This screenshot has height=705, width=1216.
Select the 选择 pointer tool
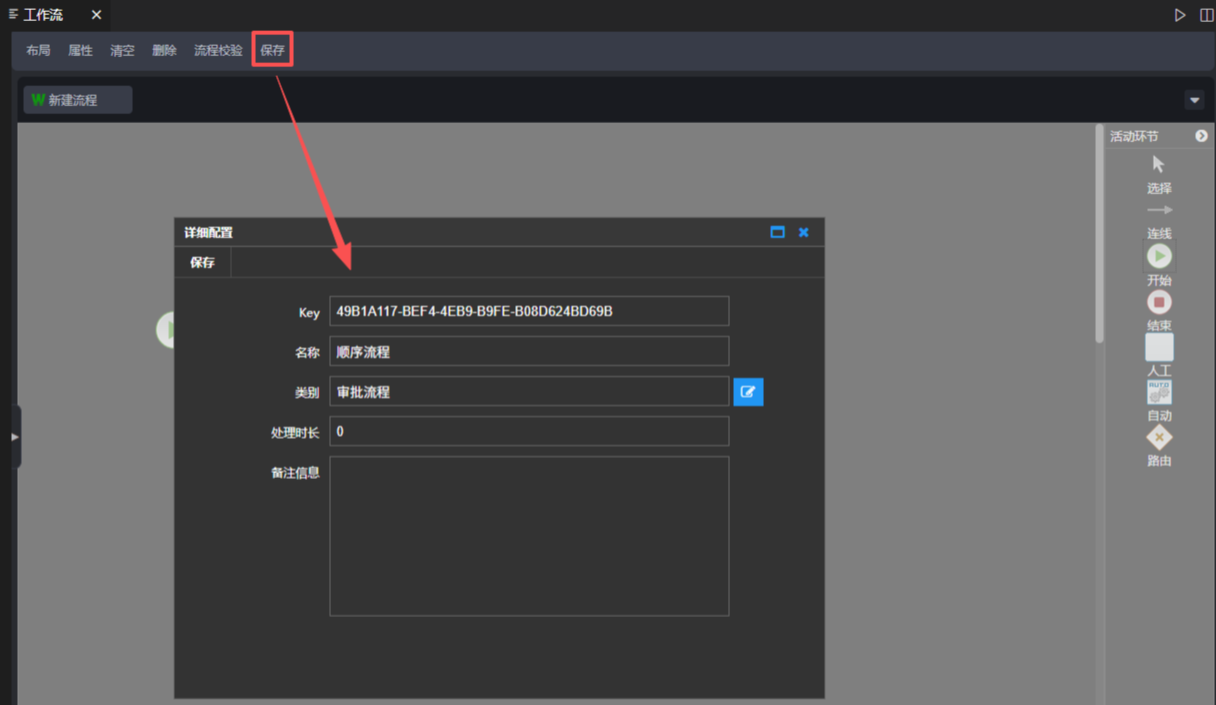[1158, 165]
